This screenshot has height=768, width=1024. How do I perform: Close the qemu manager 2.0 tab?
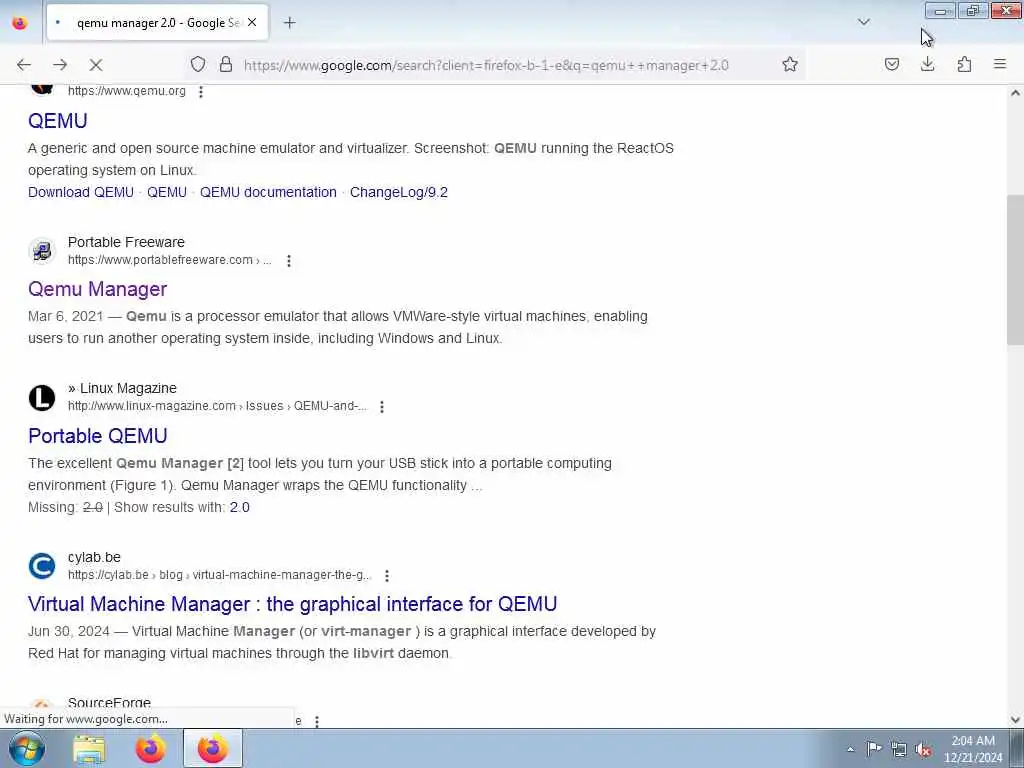[x=252, y=22]
